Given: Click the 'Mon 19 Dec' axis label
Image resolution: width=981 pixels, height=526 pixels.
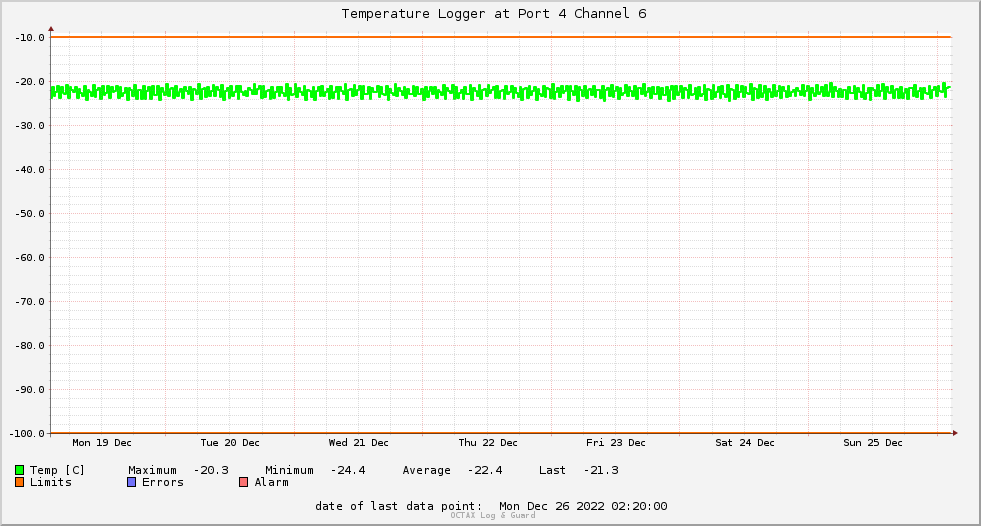Looking at the screenshot, I should [x=102, y=443].
